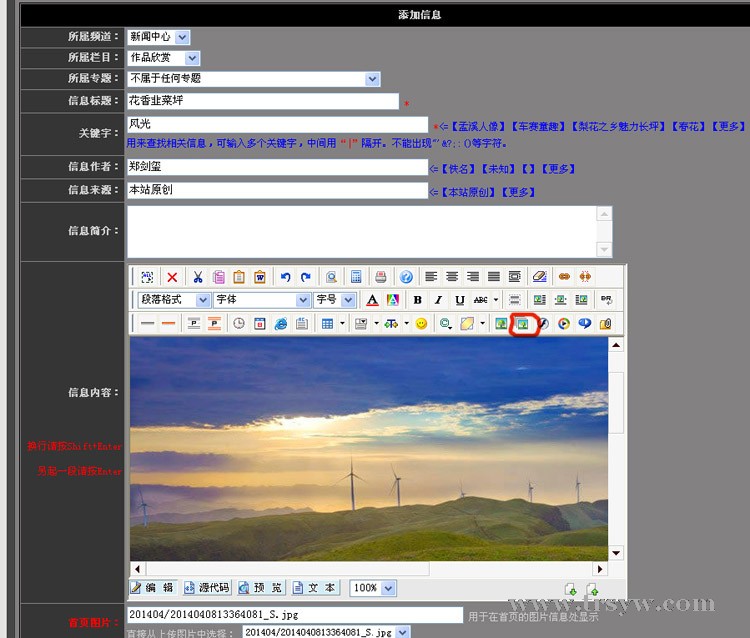Click the 【春花】 keyword link
Viewport: 750px width, 638px height.
click(x=688, y=127)
